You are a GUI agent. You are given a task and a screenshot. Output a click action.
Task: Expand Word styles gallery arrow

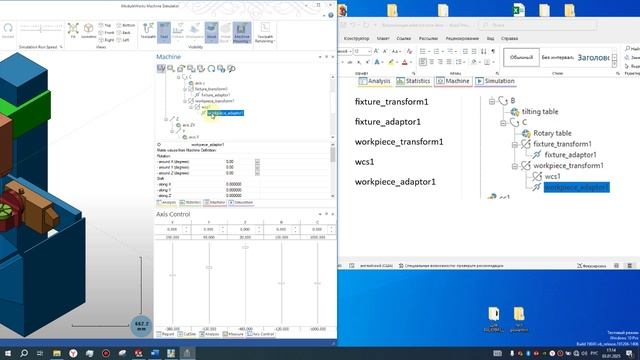click(614, 64)
